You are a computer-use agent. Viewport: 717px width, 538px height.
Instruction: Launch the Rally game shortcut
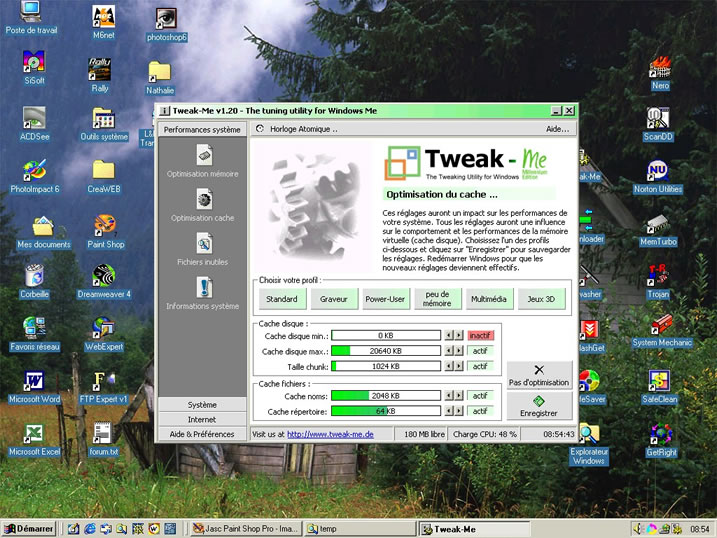[x=100, y=75]
